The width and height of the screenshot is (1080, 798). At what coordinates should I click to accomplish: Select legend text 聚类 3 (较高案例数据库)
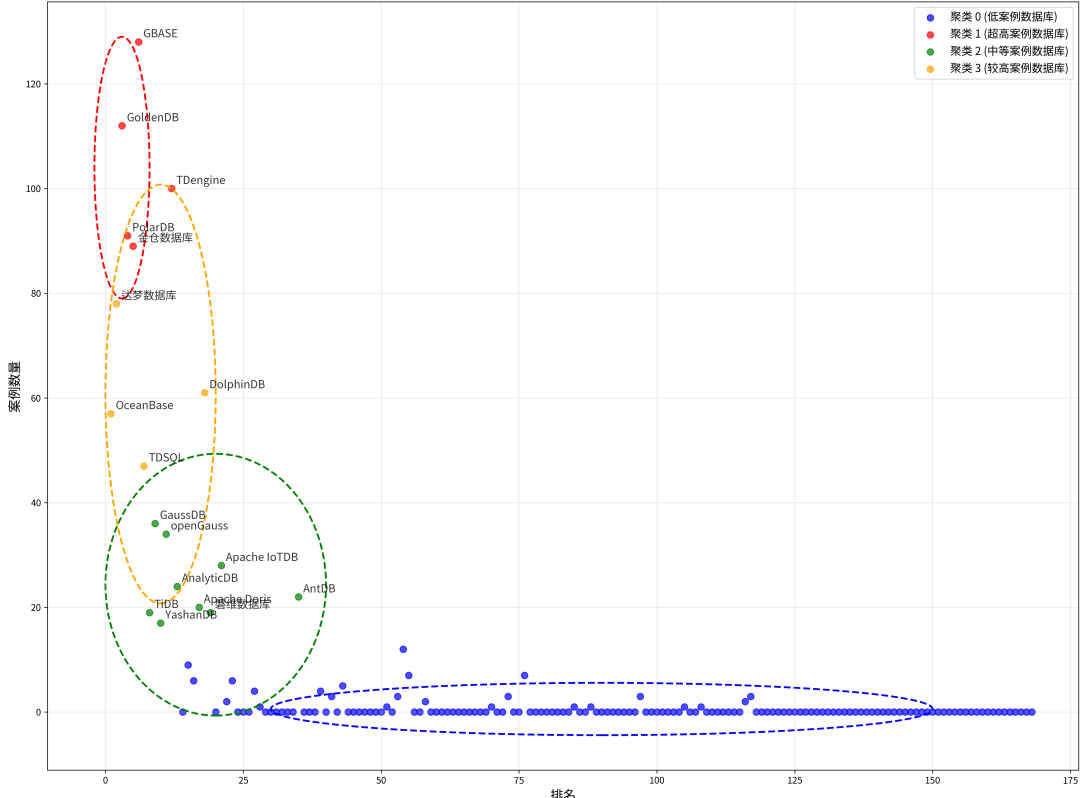coord(1009,68)
